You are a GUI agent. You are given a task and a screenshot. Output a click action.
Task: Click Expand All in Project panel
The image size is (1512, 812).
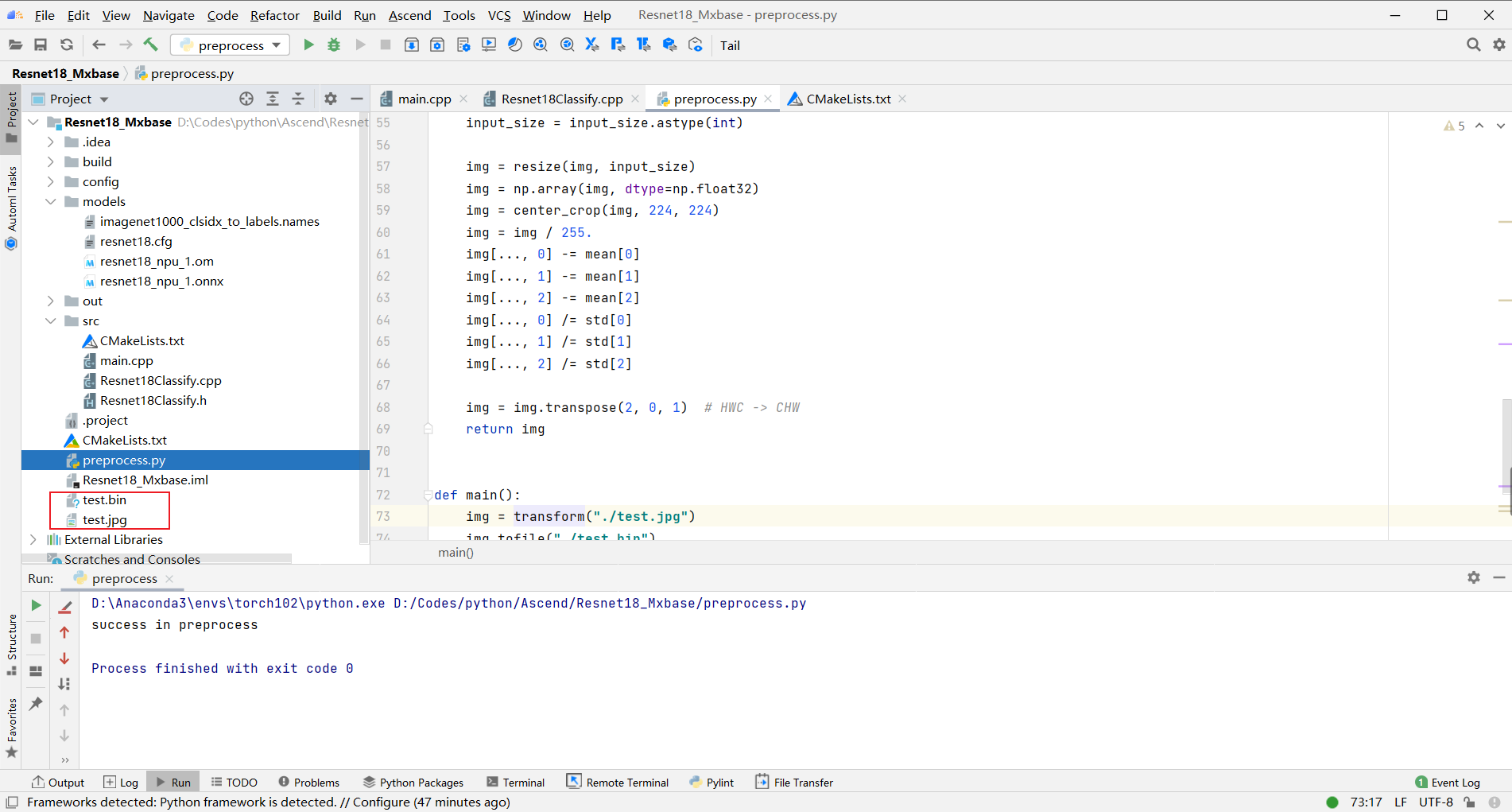[273, 99]
